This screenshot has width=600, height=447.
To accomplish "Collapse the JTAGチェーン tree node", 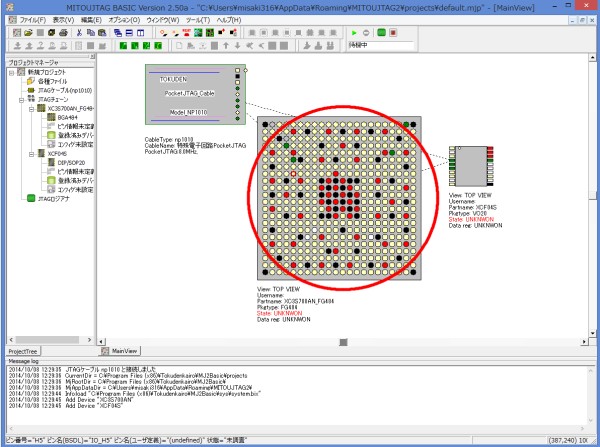I will (x=21, y=99).
